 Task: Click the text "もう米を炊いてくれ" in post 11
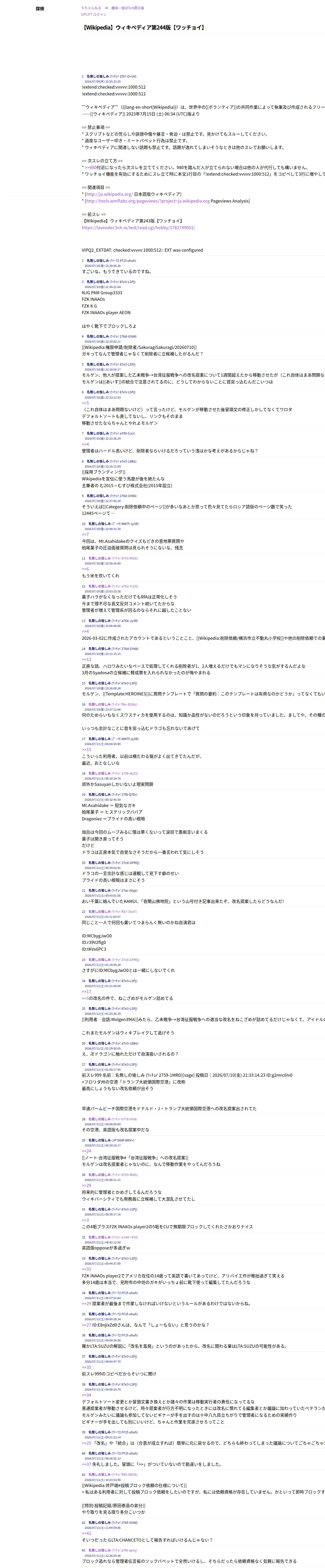[x=100, y=576]
